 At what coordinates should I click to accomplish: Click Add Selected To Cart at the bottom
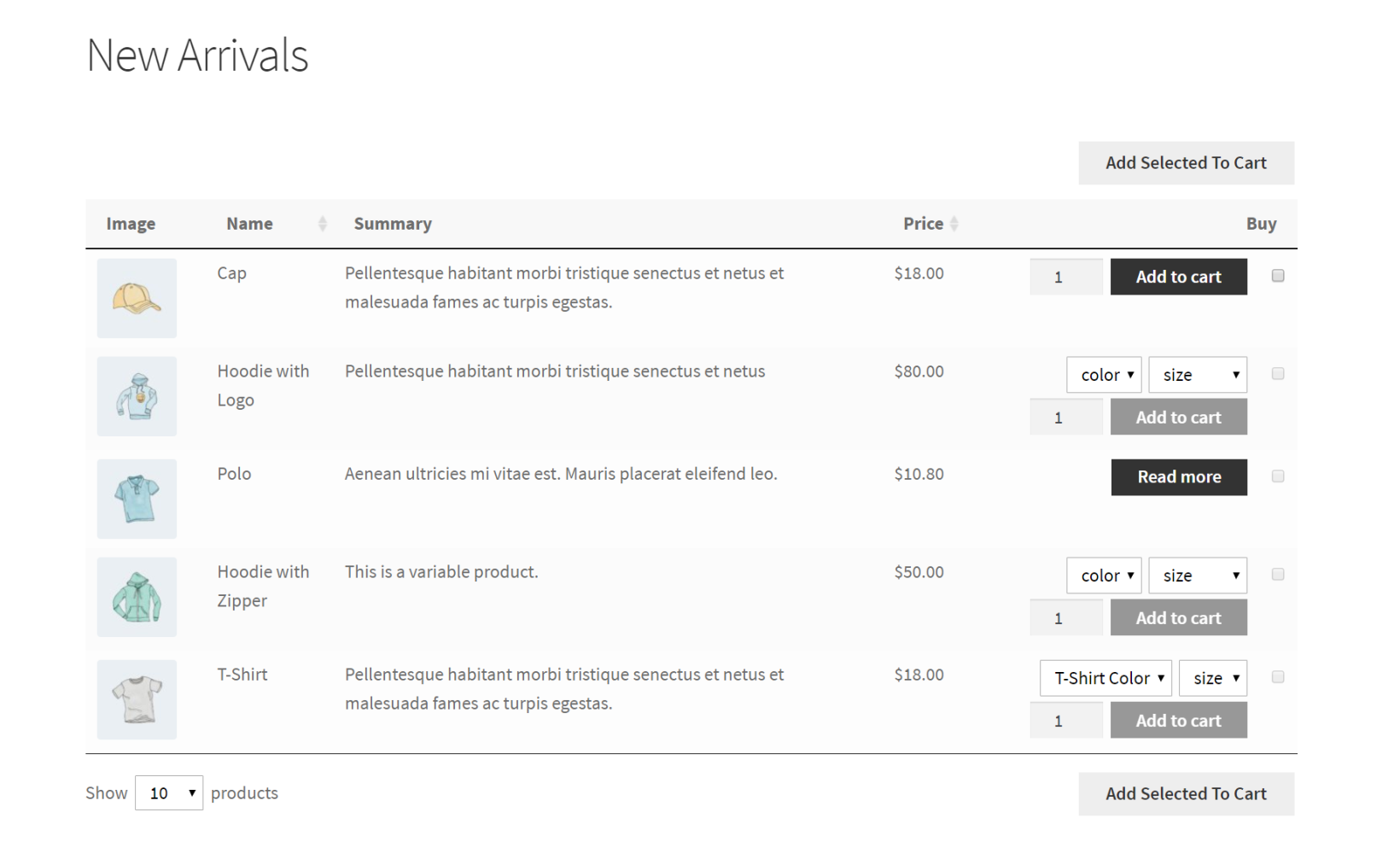click(x=1186, y=793)
